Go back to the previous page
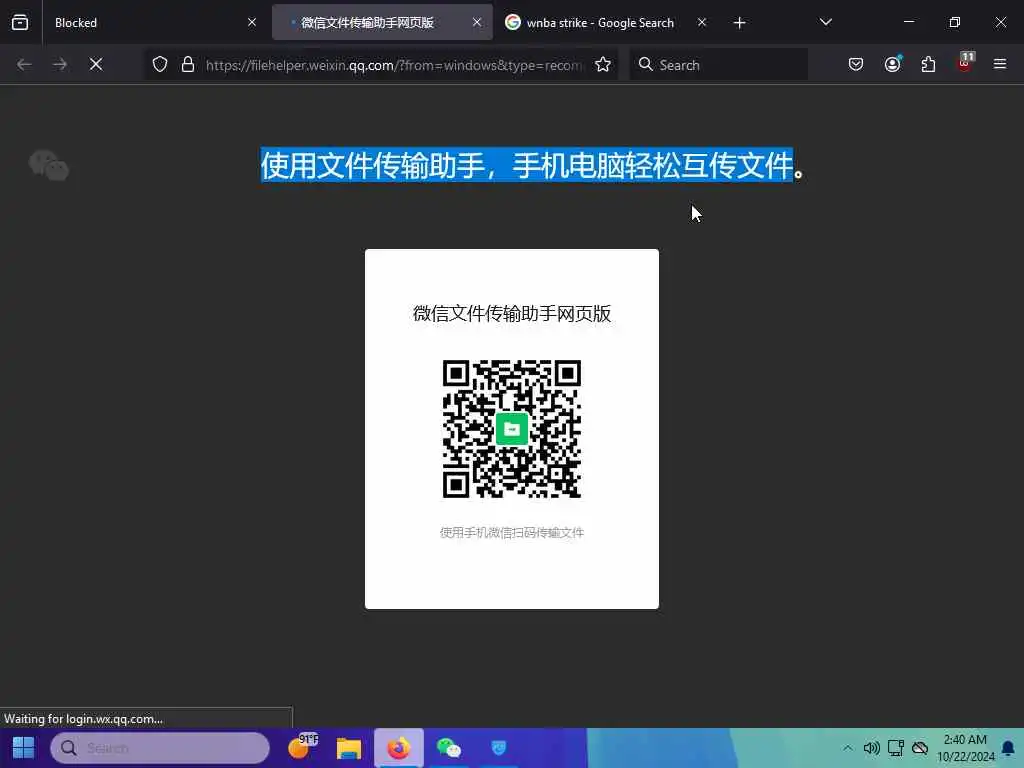The height and width of the screenshot is (768, 1024). pyautogui.click(x=24, y=65)
